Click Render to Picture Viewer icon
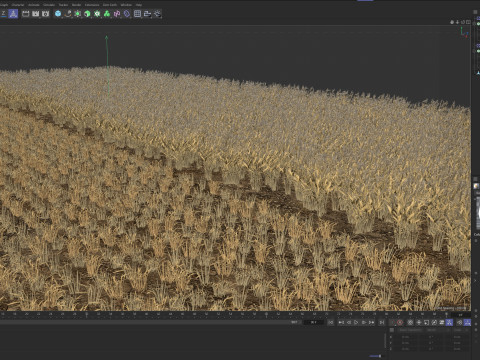Image resolution: width=480 pixels, height=360 pixels. [35, 14]
